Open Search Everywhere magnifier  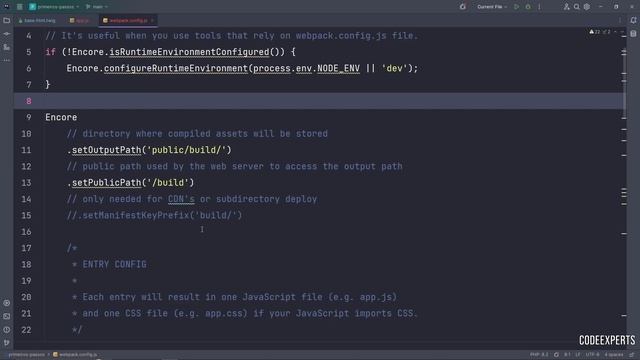pyautogui.click(x=577, y=7)
